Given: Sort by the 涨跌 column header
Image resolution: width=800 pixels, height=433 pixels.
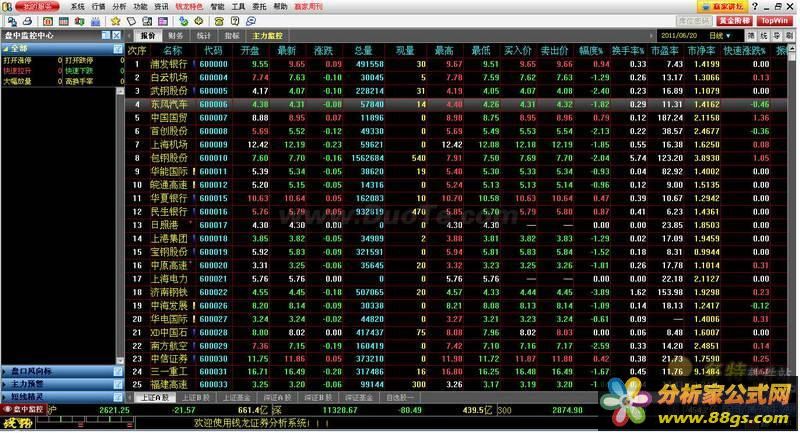Looking at the screenshot, I should pyautogui.click(x=323, y=50).
